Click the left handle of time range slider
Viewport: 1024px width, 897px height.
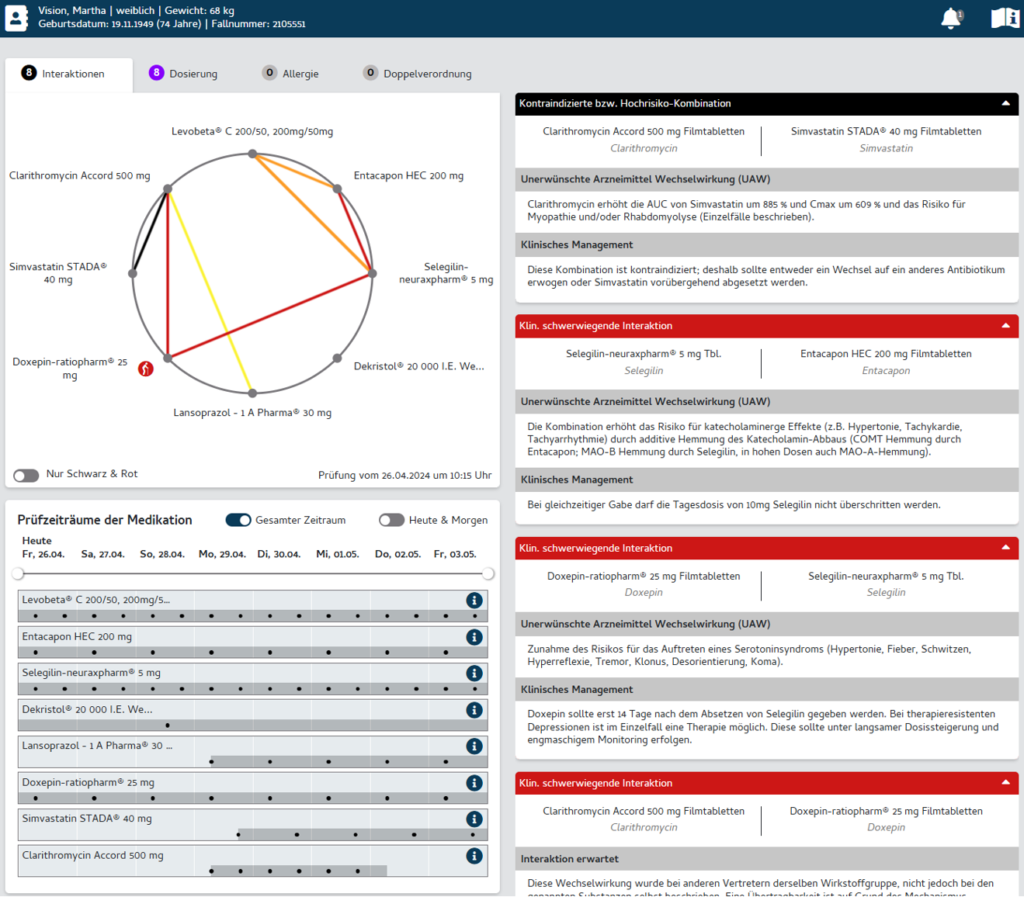(18, 574)
